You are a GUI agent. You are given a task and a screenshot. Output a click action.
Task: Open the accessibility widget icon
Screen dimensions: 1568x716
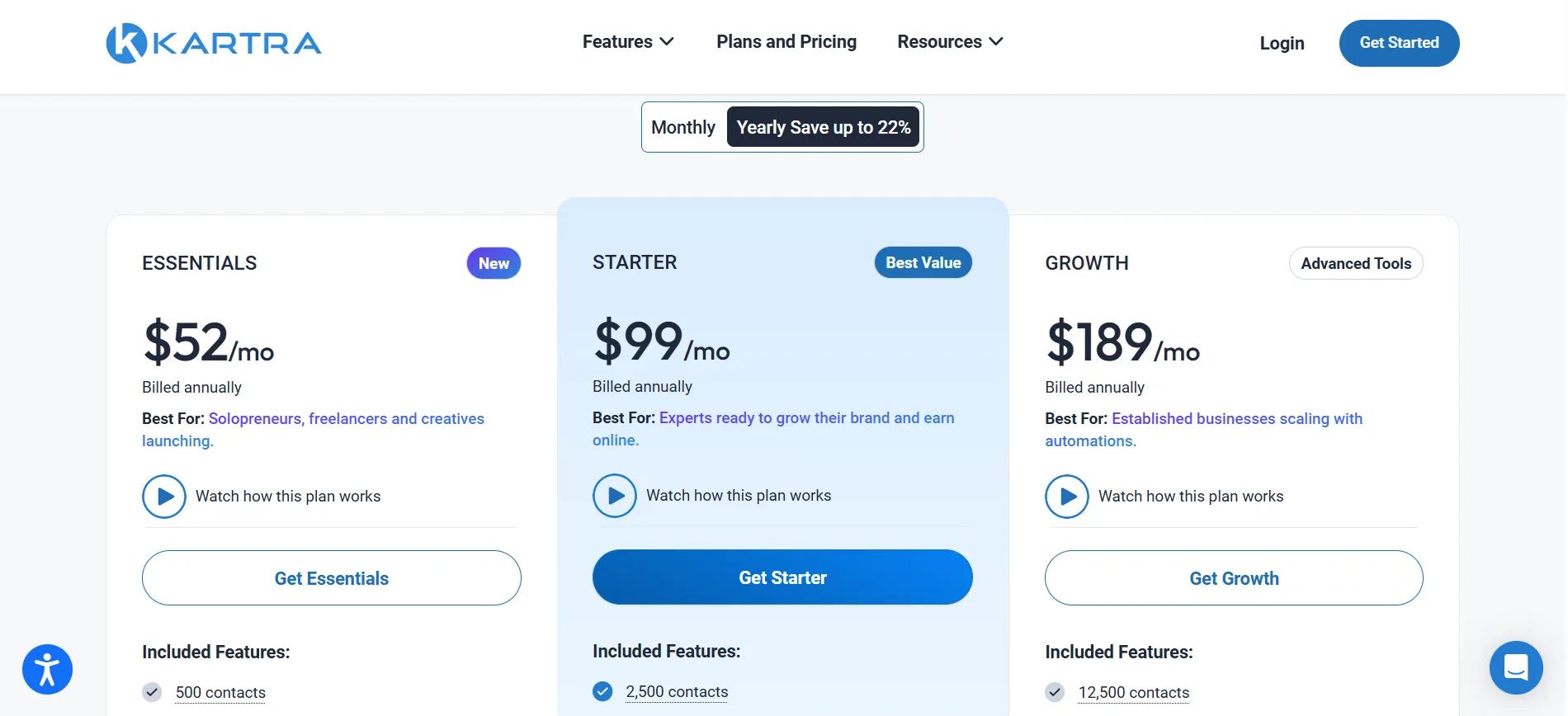(x=47, y=669)
